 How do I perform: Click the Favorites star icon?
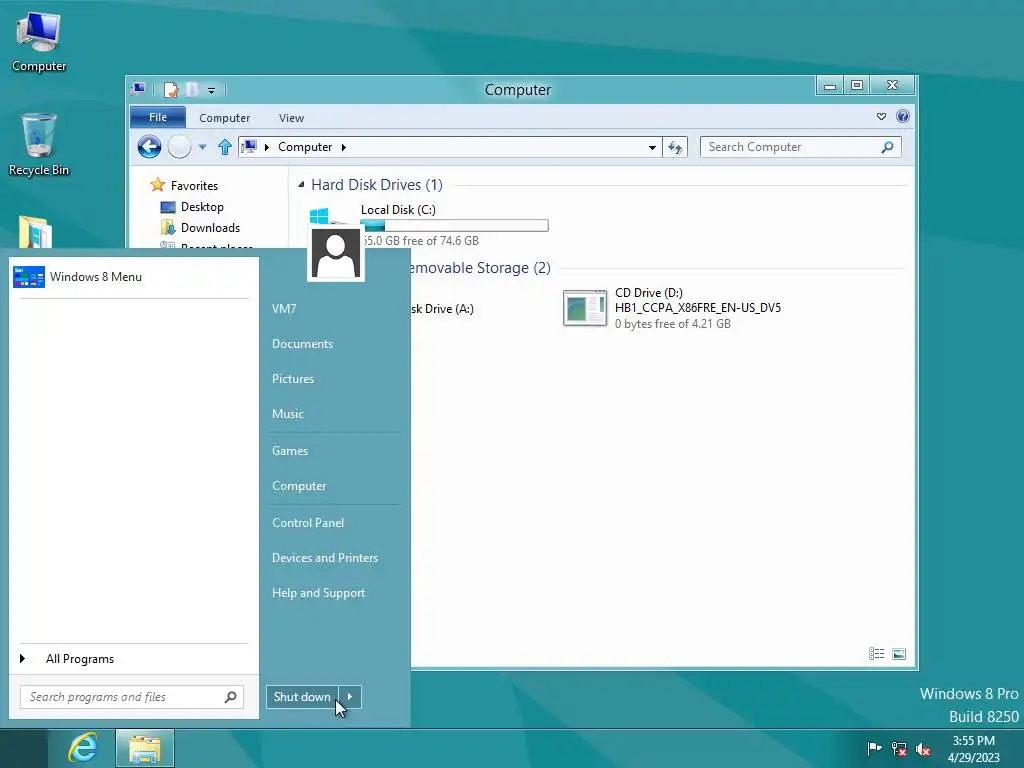point(157,185)
